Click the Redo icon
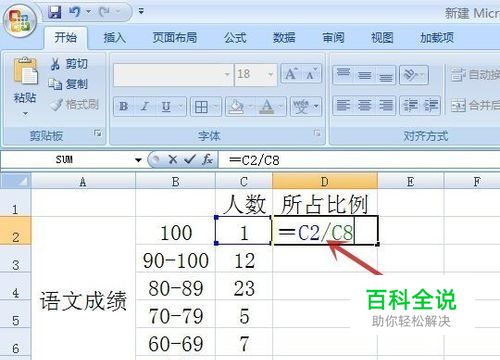Image resolution: width=500 pixels, height=360 pixels. 105,12
